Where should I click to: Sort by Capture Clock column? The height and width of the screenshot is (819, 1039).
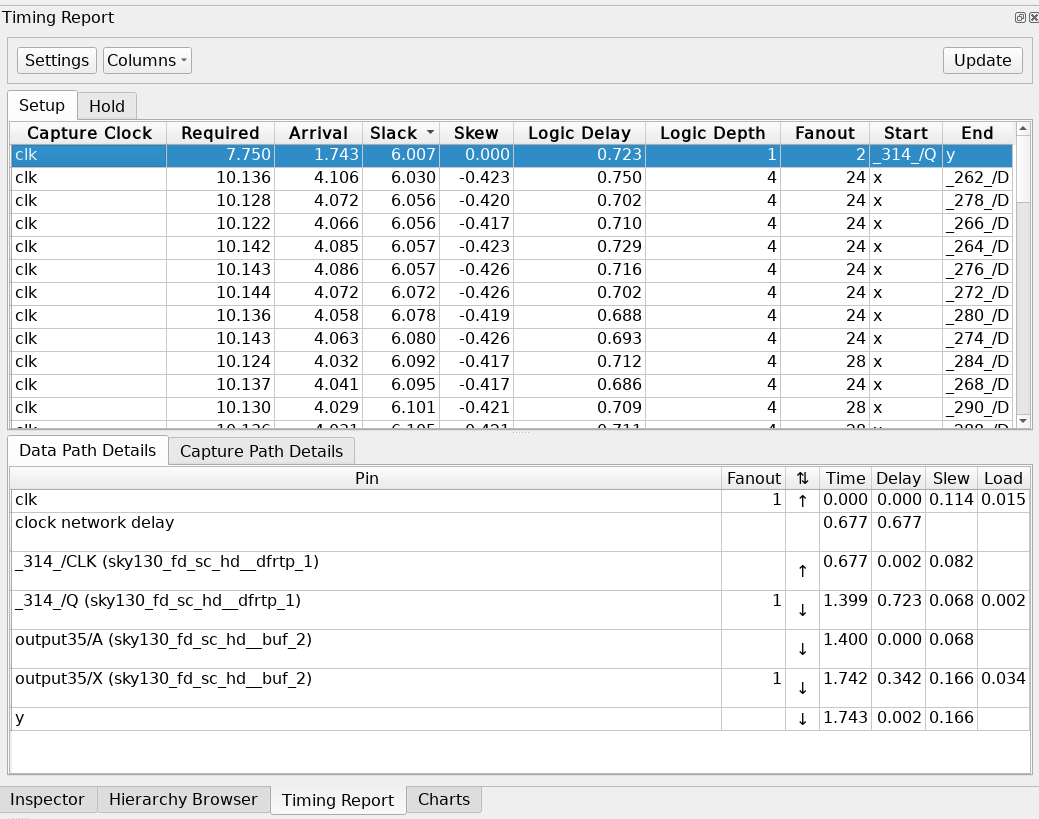point(89,133)
